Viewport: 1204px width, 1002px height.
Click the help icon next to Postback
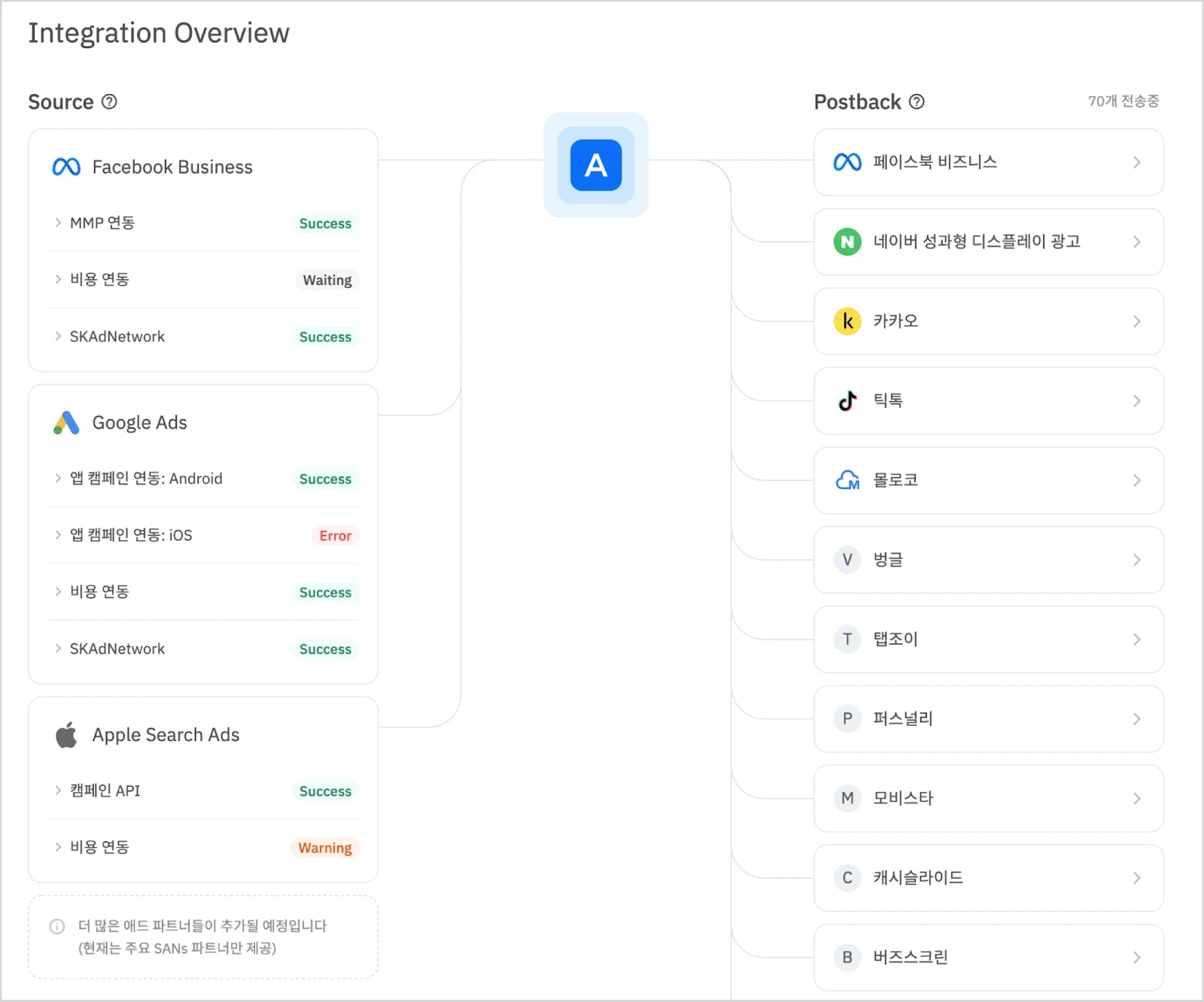[917, 102]
